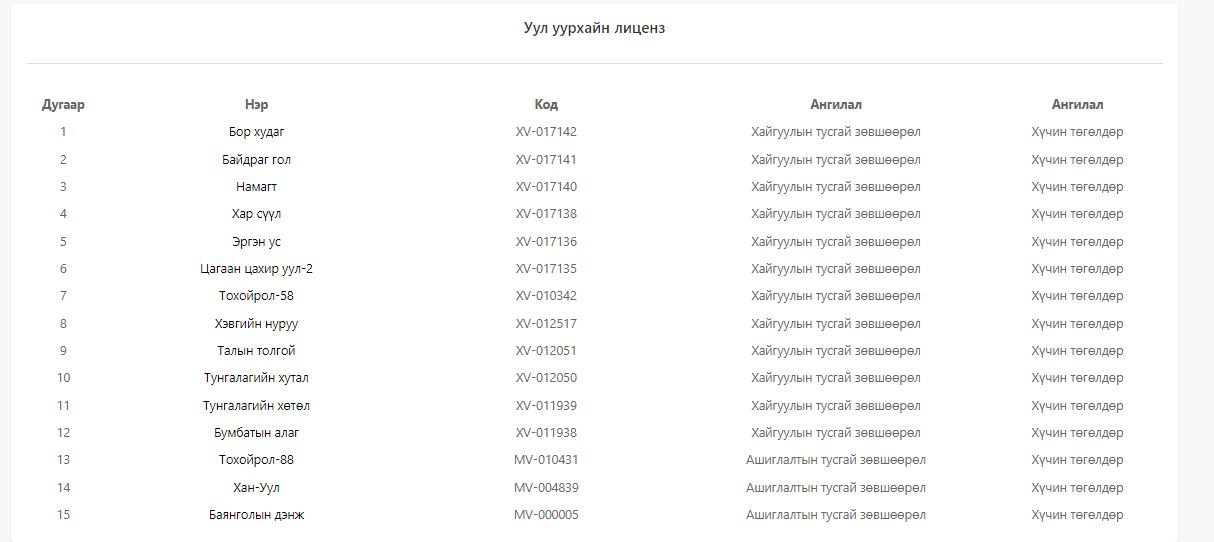
Task: Click the Дугаар column header
Action: tap(63, 104)
